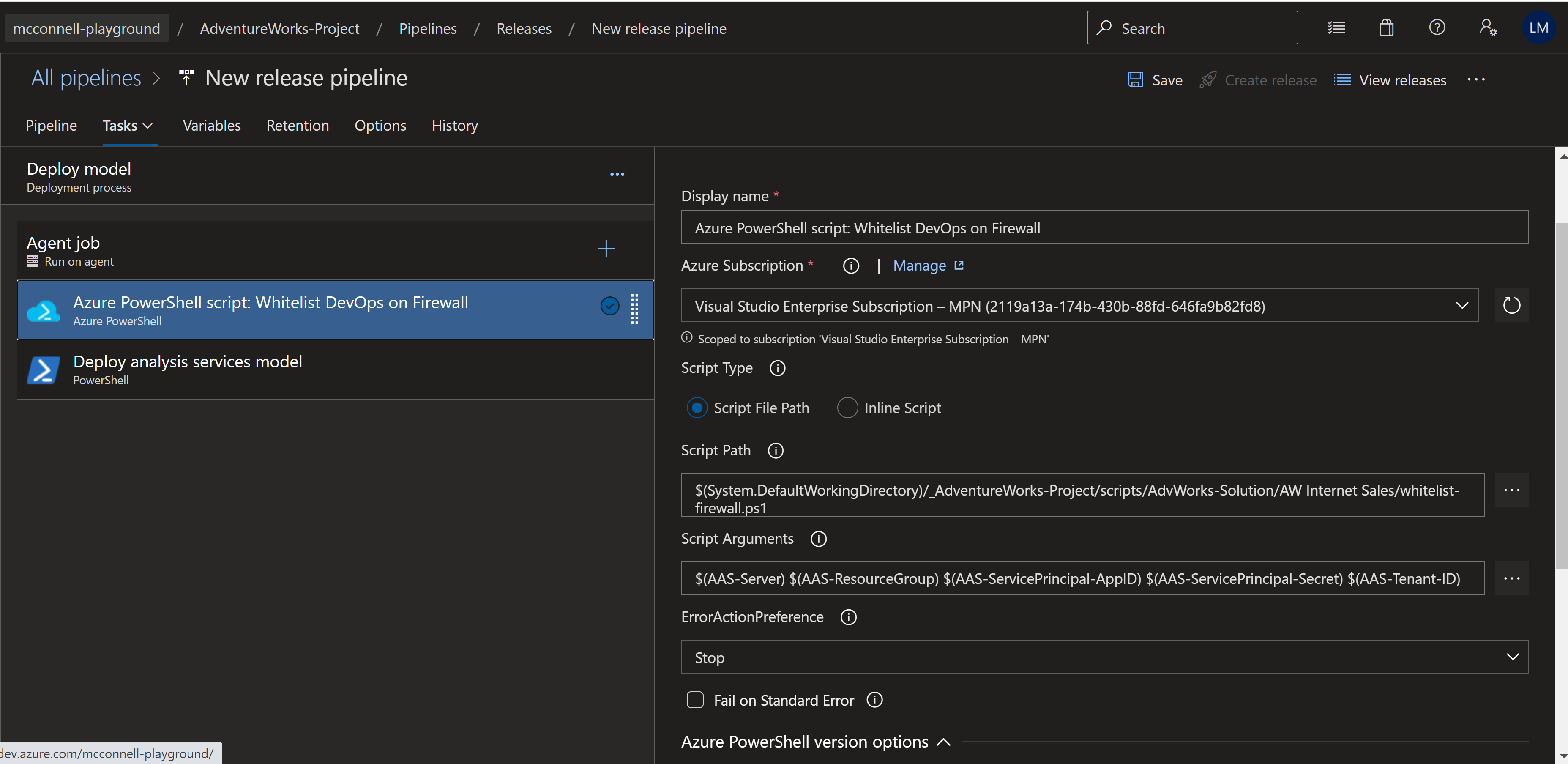1568x764 pixels.
Task: Click the Fail on Standard Error info icon
Action: tap(875, 700)
